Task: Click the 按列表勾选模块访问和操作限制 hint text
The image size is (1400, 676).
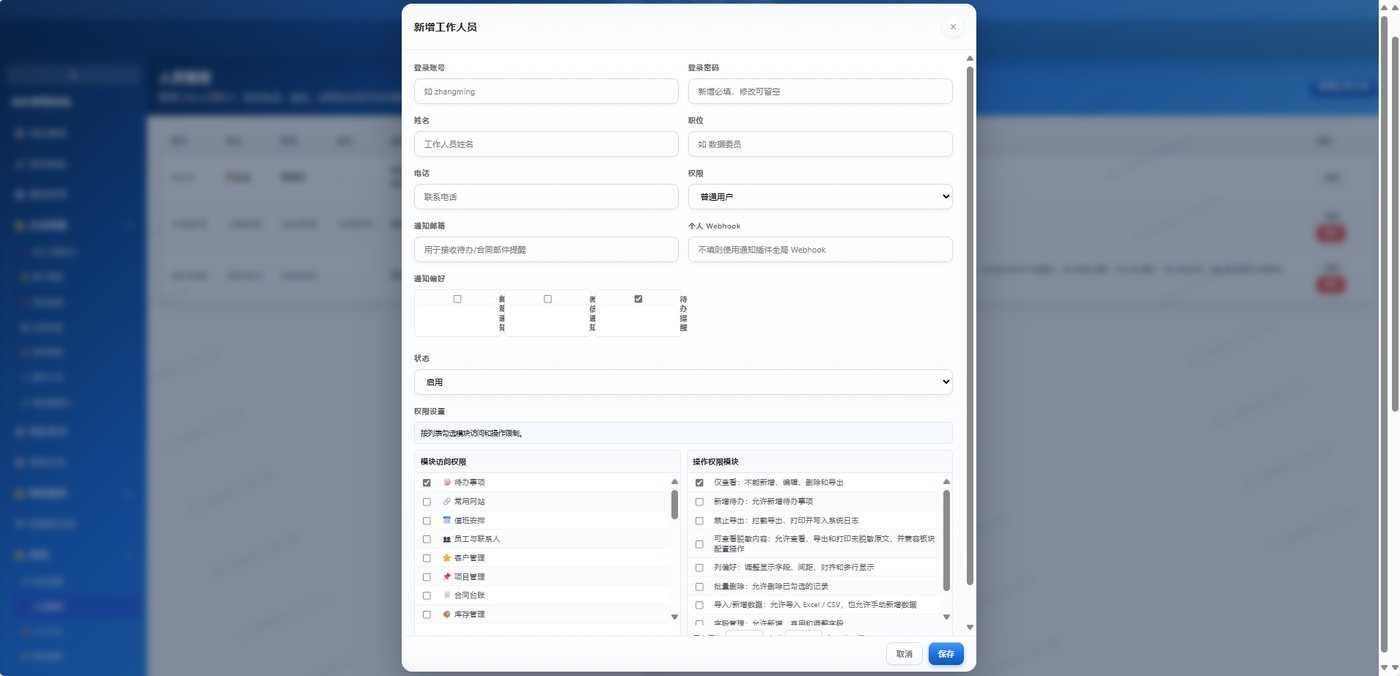Action: pyautogui.click(x=472, y=433)
